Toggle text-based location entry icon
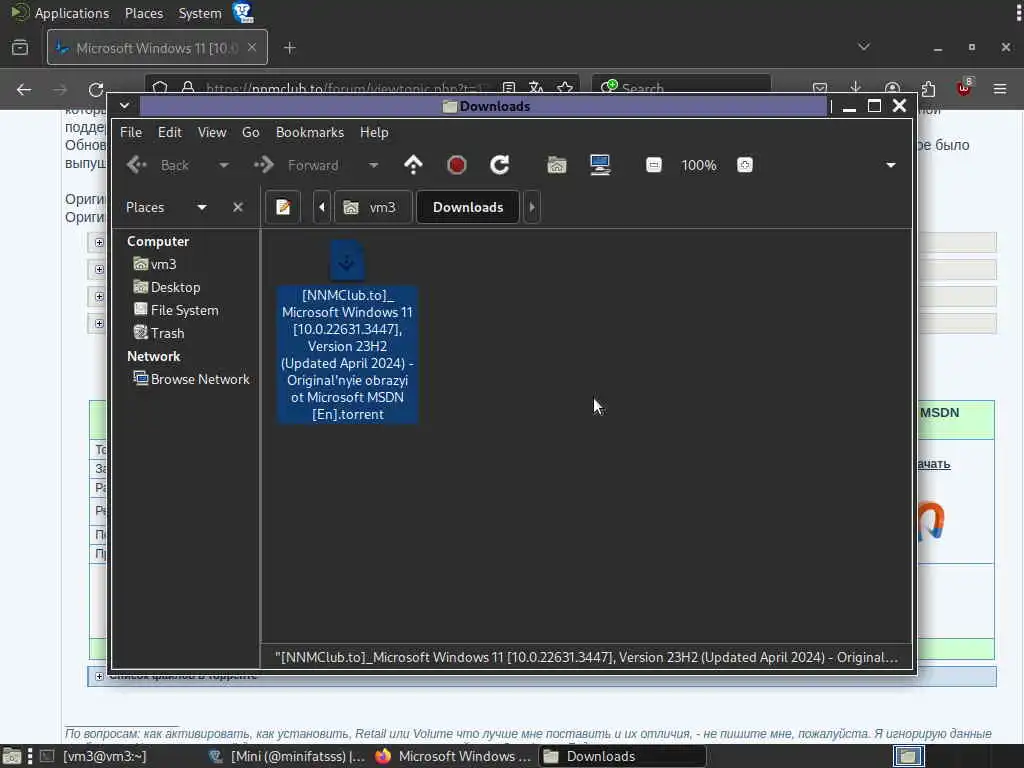Viewport: 1024px width, 768px height. click(x=283, y=207)
